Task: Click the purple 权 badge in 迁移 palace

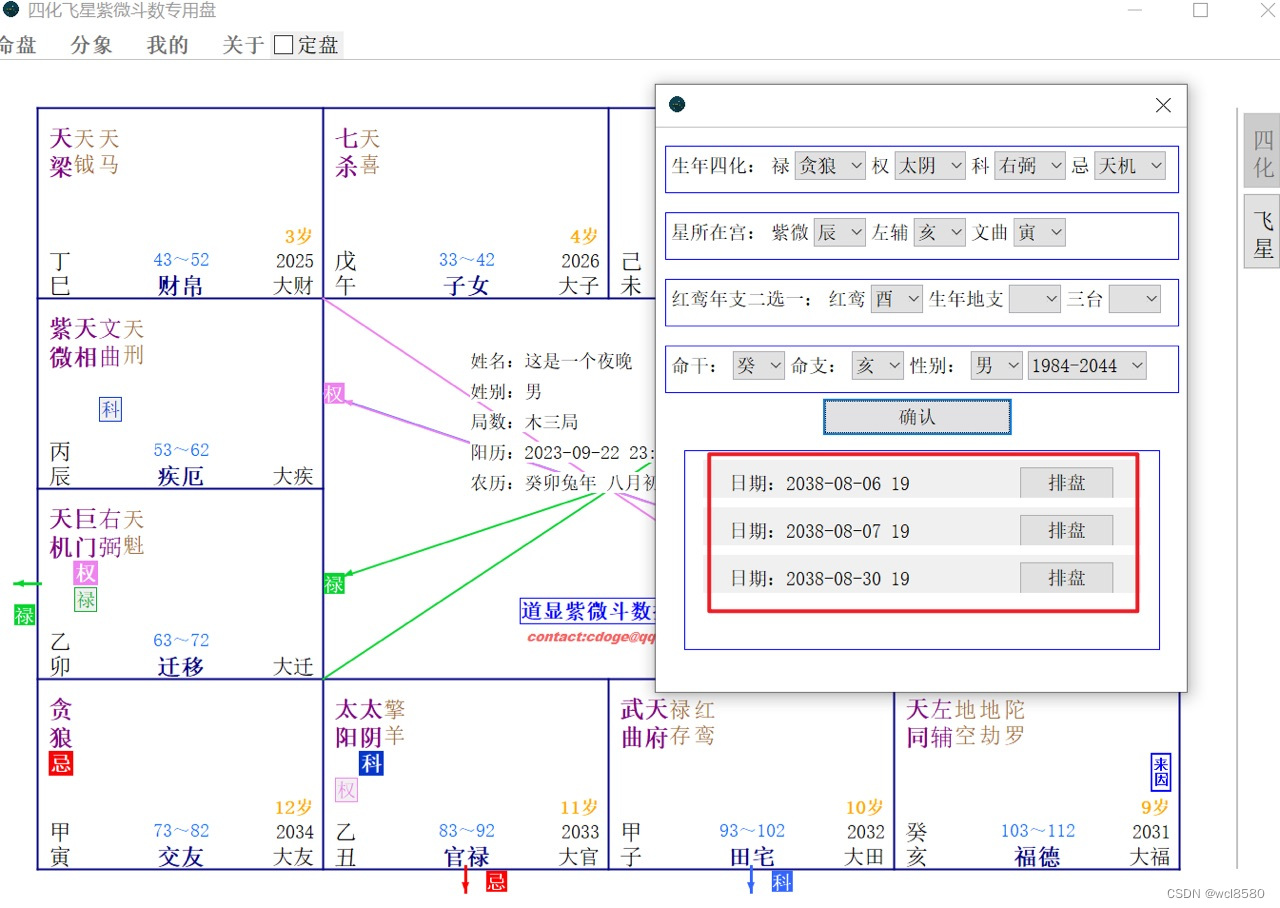Action: 86,573
